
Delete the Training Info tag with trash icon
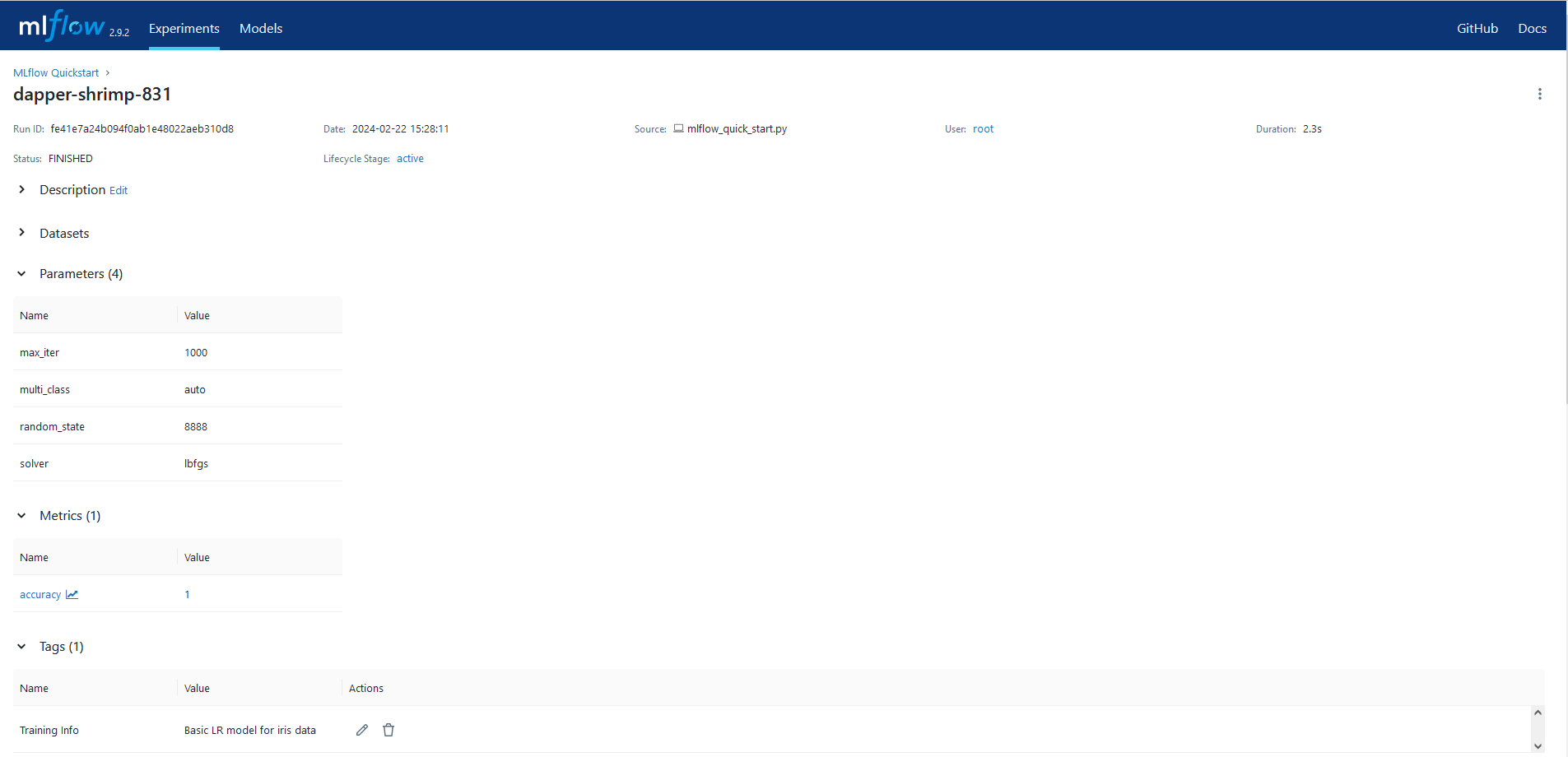point(389,730)
